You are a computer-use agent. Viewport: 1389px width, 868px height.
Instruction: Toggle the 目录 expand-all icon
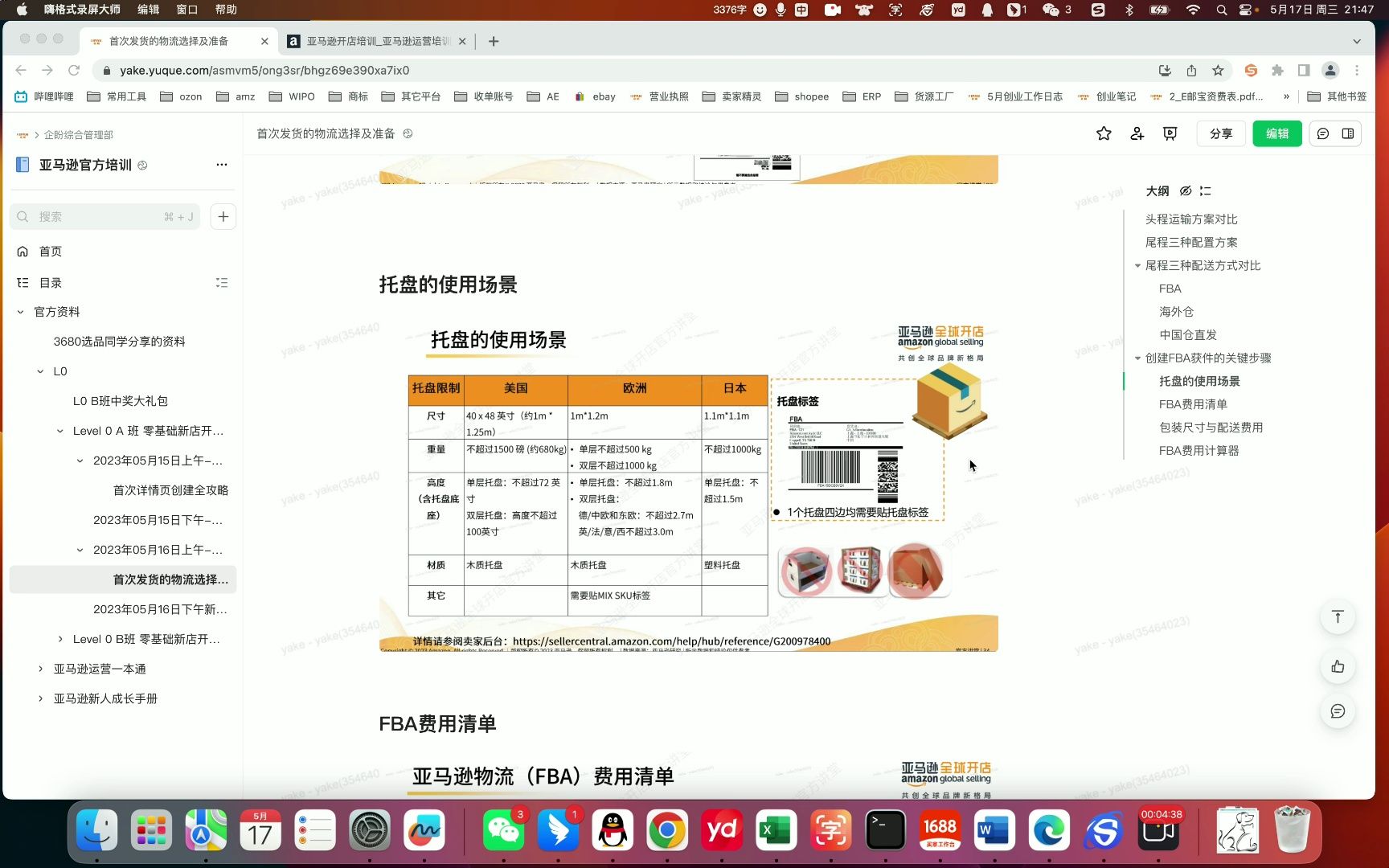pos(222,283)
